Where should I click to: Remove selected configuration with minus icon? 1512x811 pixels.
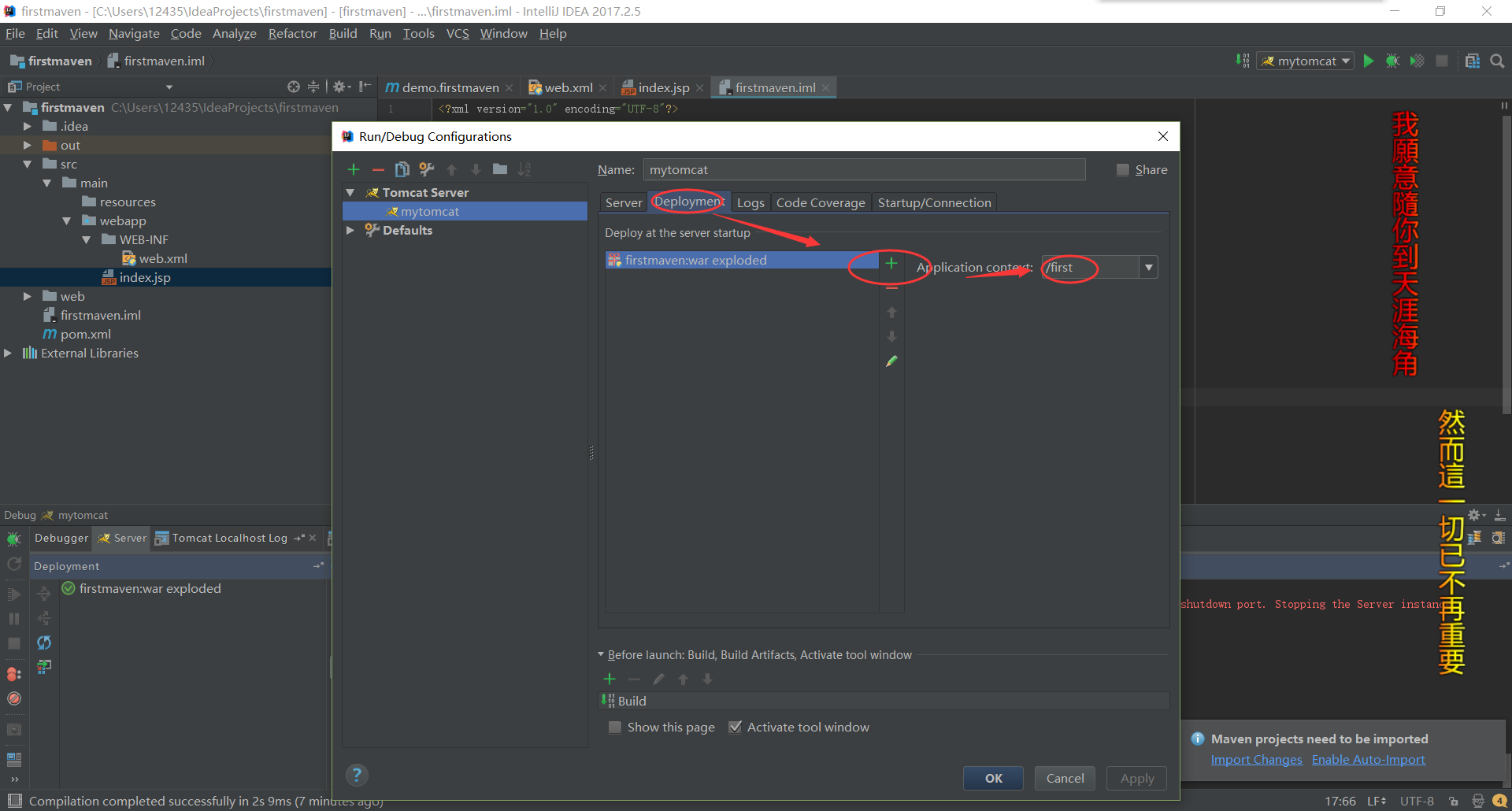click(x=378, y=169)
